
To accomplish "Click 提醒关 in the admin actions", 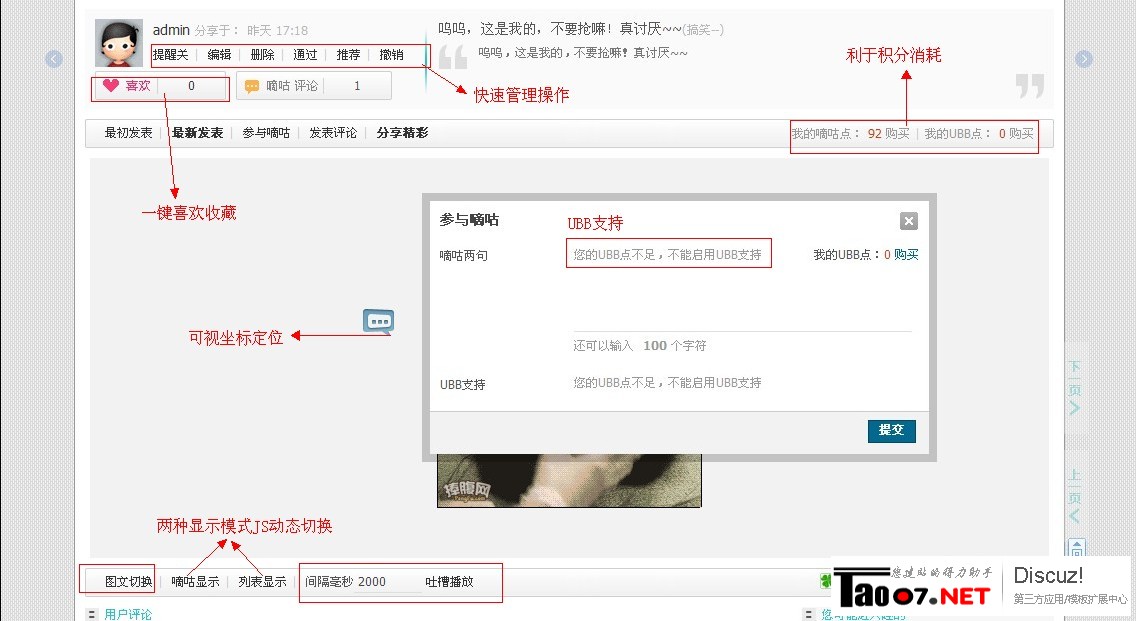I will pyautogui.click(x=170, y=54).
